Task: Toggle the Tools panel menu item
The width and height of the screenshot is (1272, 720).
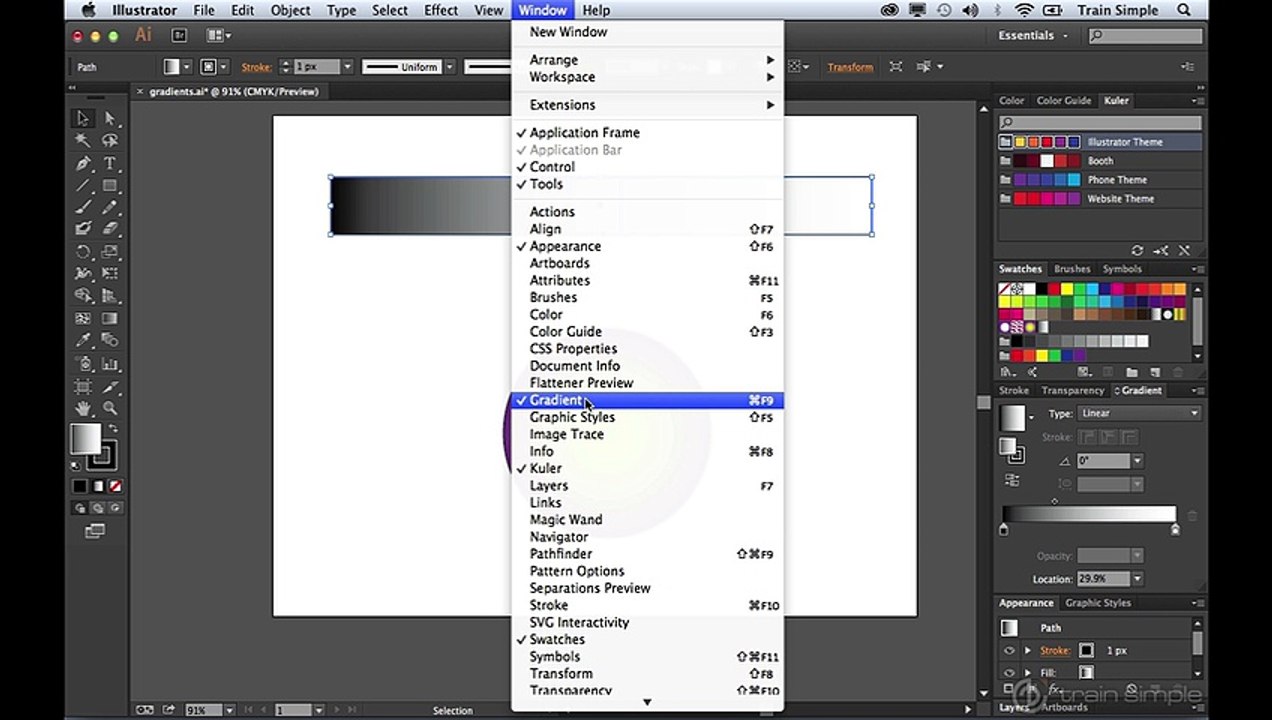Action: pyautogui.click(x=647, y=184)
